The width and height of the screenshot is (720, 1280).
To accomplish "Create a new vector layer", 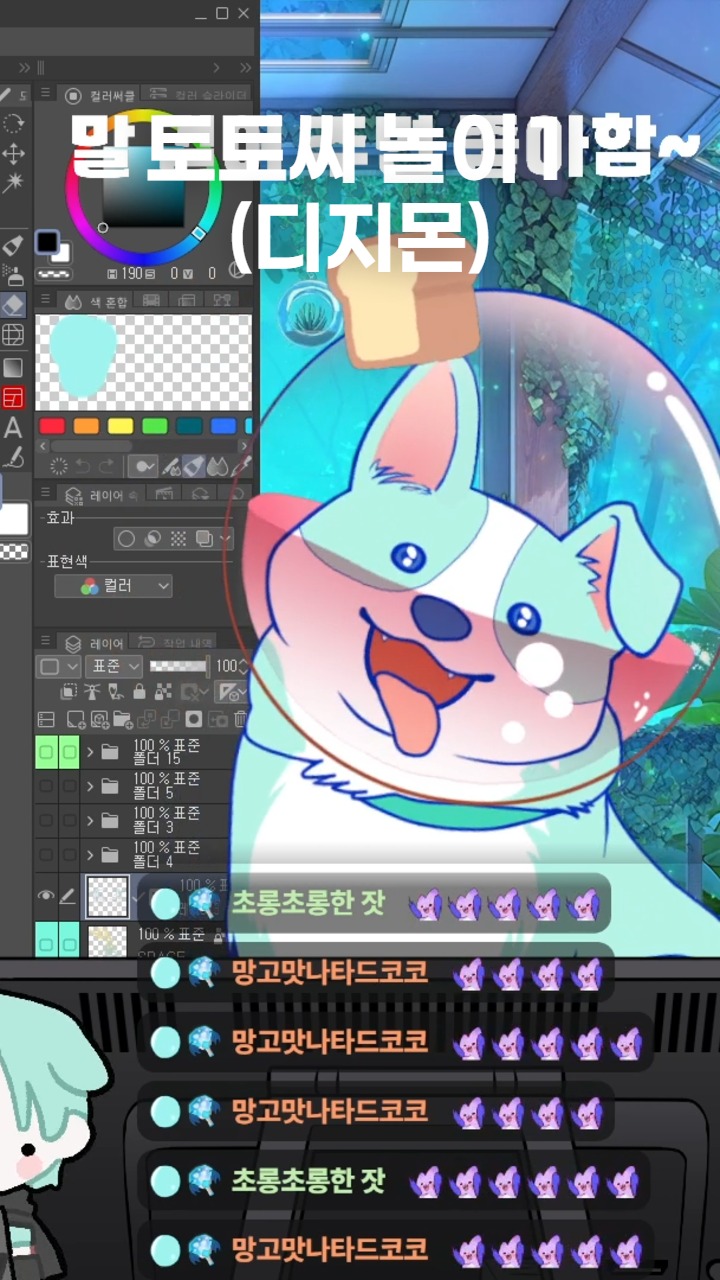I will click(x=100, y=719).
